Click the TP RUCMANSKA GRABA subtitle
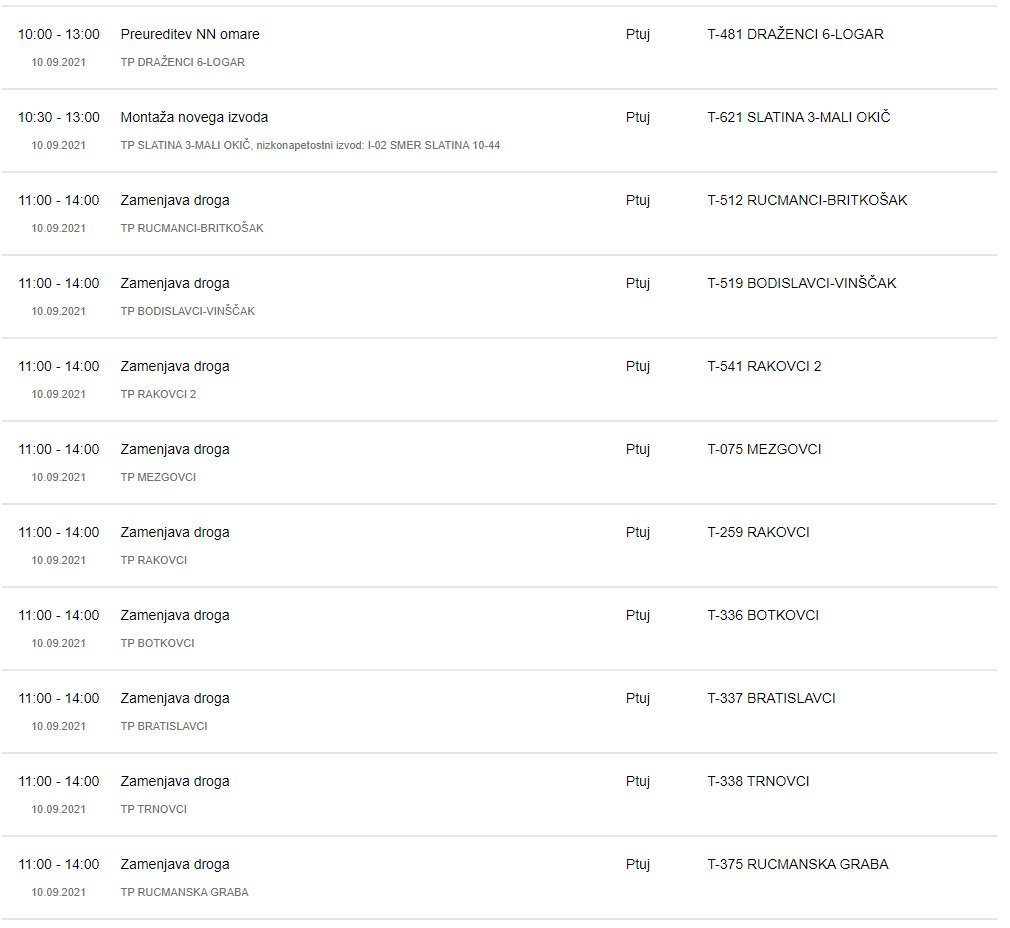The image size is (1010, 928). tap(184, 892)
